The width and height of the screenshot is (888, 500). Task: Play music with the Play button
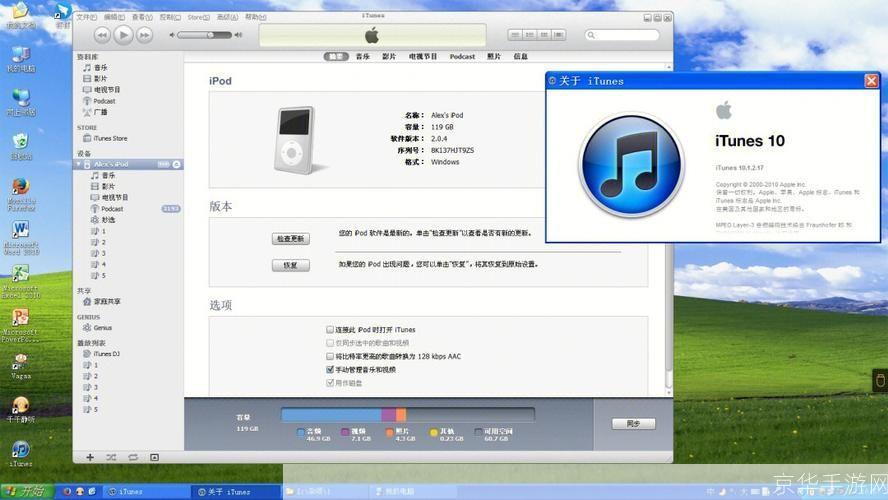pyautogui.click(x=123, y=35)
